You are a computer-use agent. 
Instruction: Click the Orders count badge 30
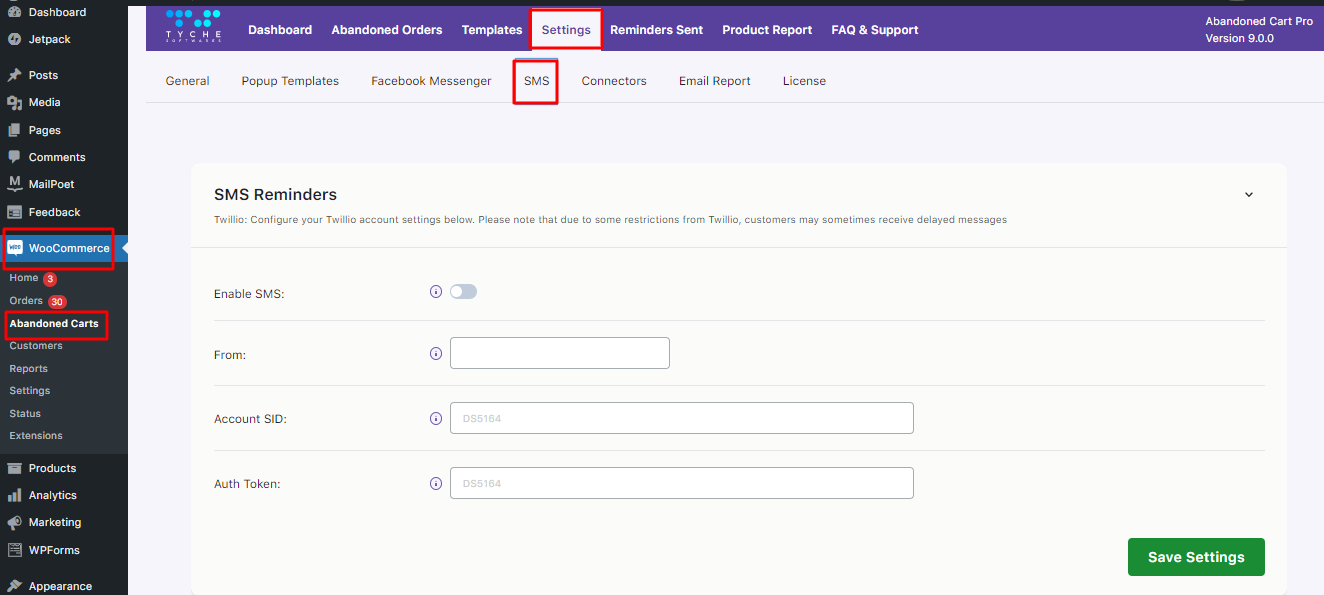(x=57, y=302)
